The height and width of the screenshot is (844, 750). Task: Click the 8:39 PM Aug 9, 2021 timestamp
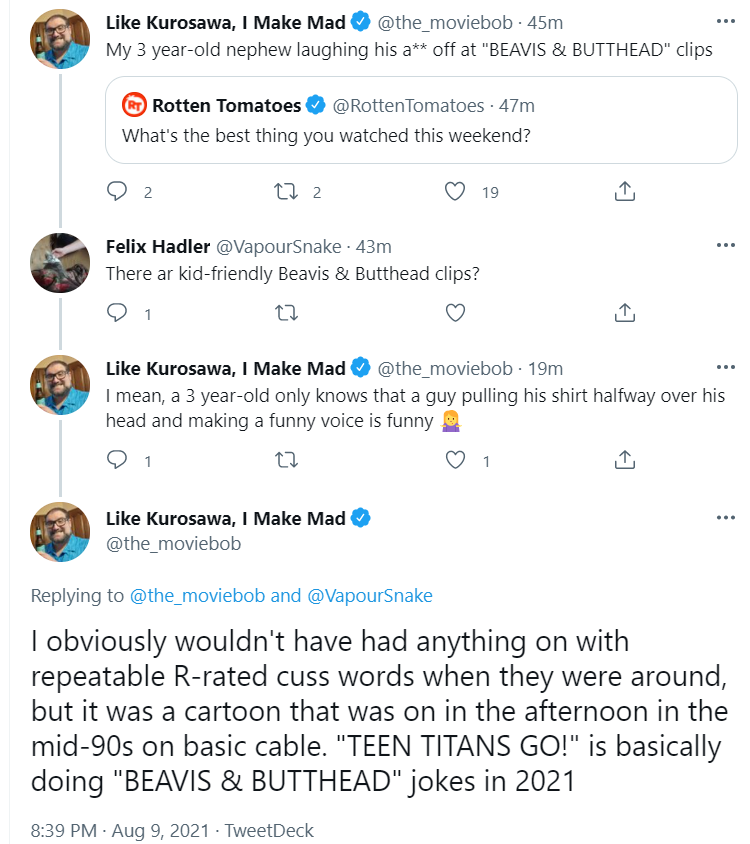tap(119, 831)
